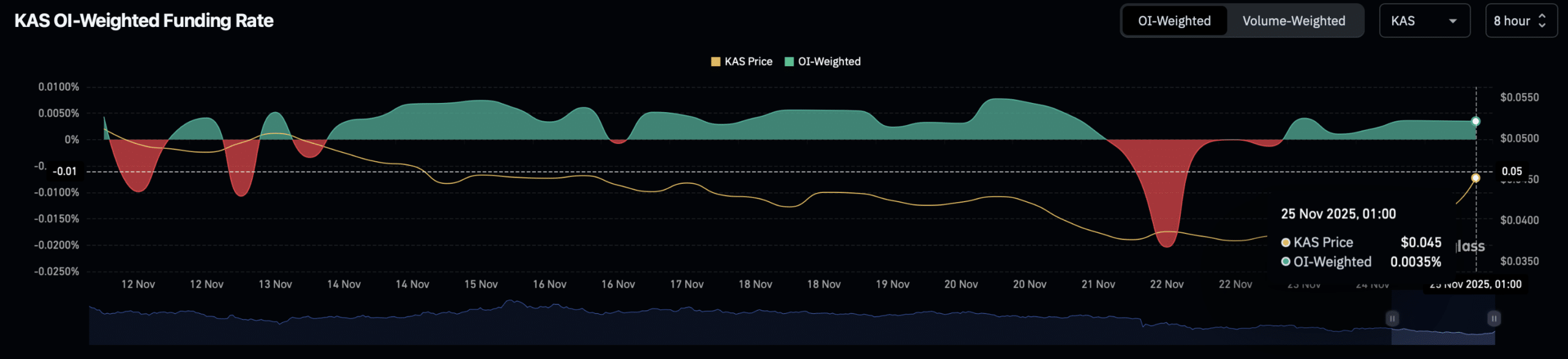Open the KAS coin selector dropdown
The width and height of the screenshot is (1568, 359).
(x=1423, y=21)
